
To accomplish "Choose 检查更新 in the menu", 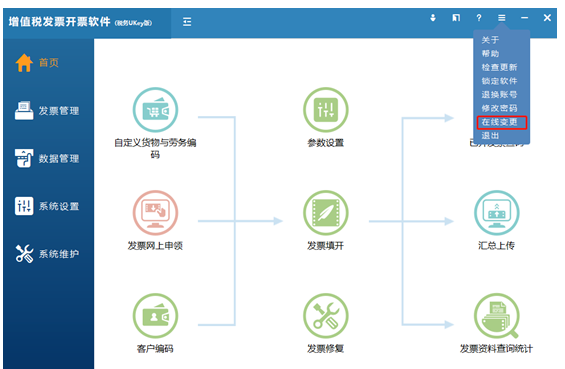I will click(x=499, y=67).
